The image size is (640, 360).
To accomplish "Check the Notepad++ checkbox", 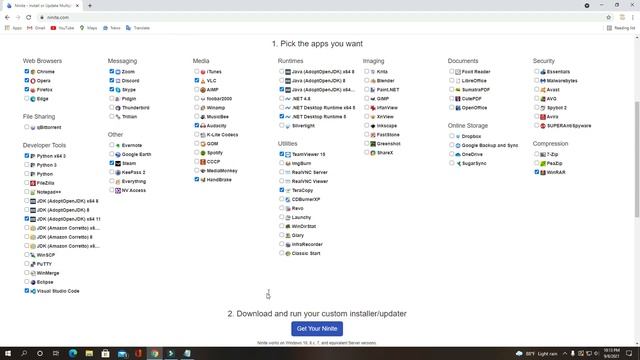I will (x=27, y=191).
